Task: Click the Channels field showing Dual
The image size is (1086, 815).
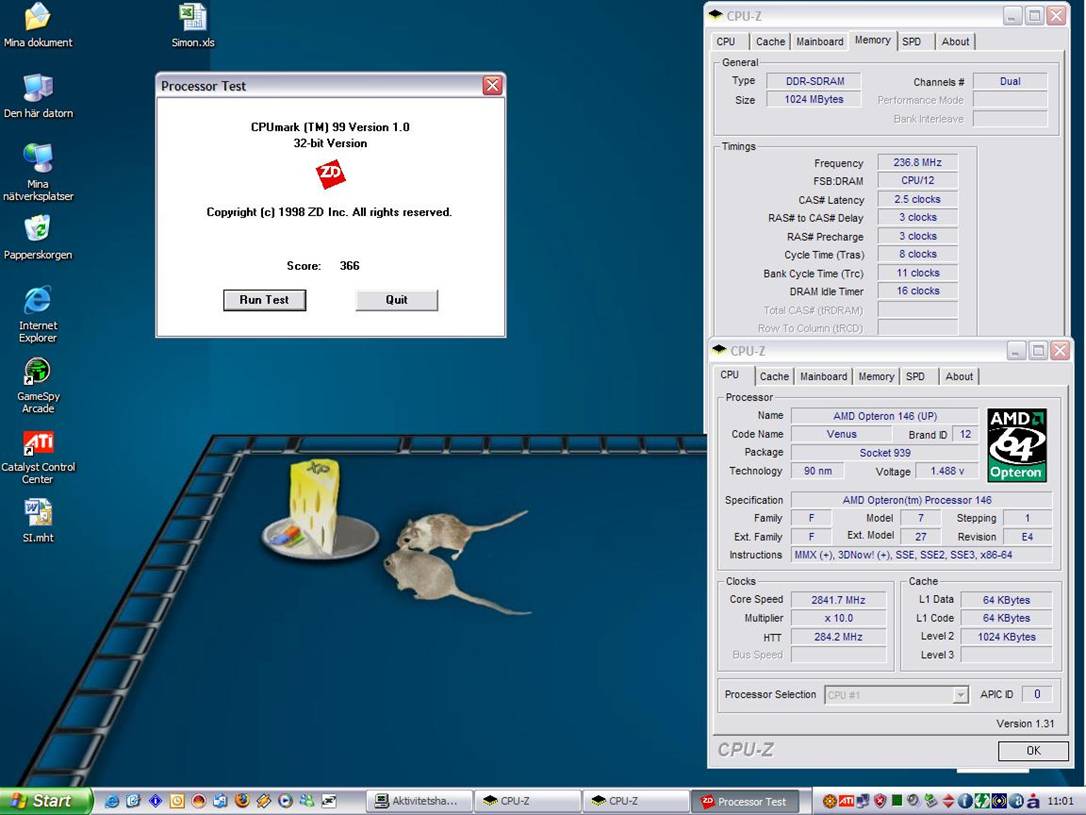Action: pos(1010,81)
